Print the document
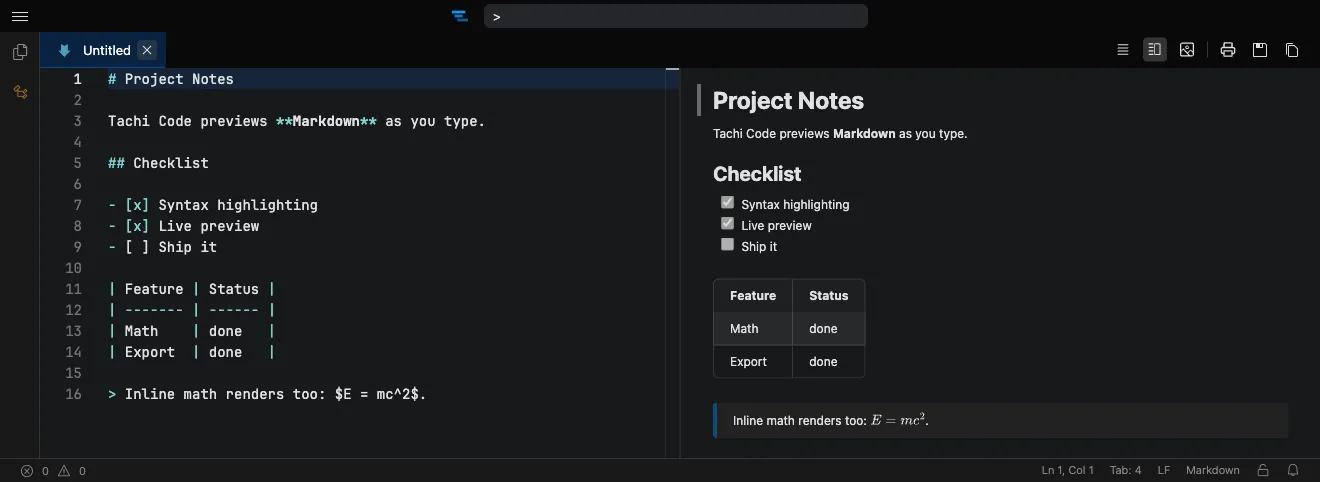 1228,49
